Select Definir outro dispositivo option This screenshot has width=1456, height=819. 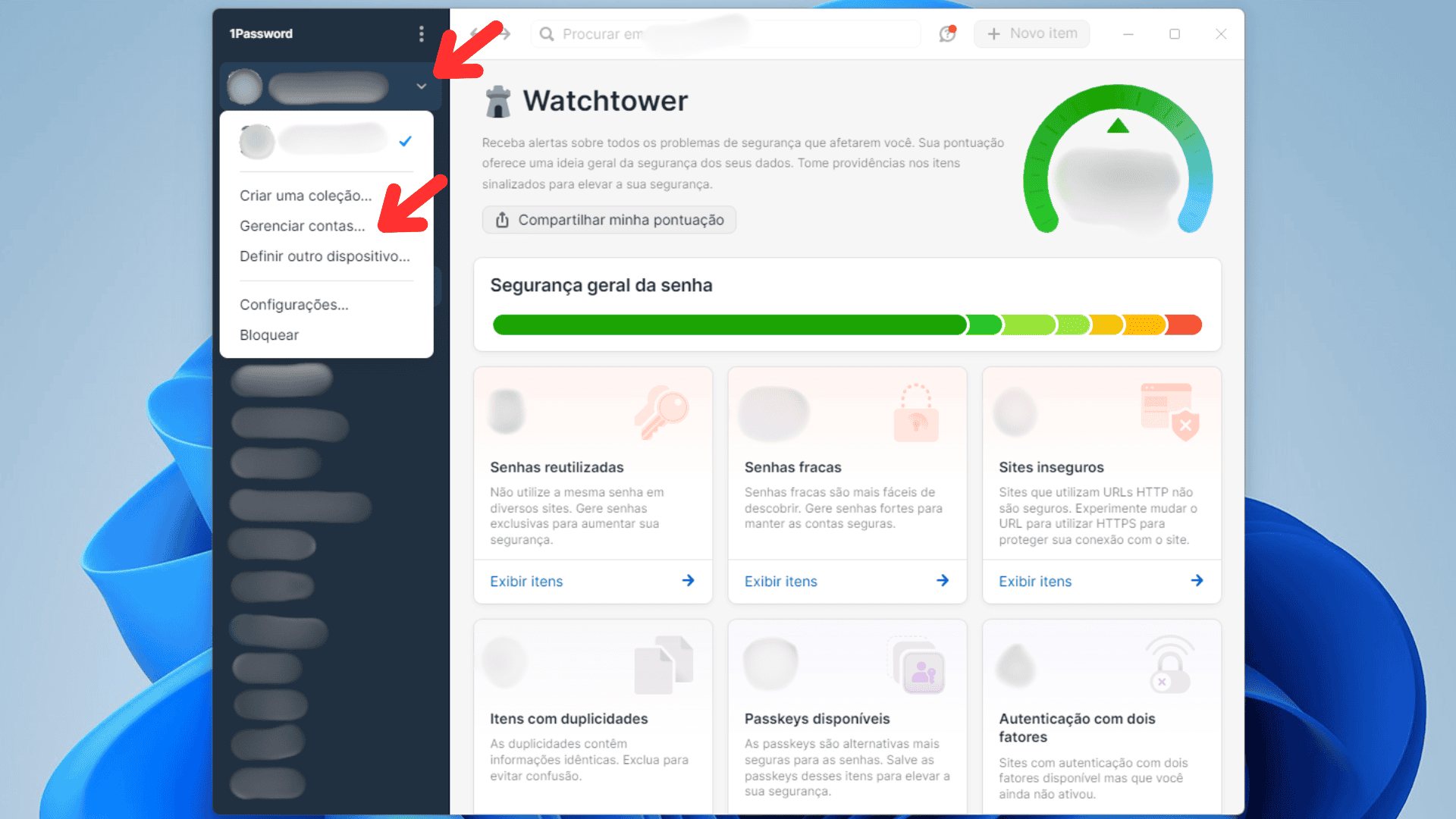[325, 256]
